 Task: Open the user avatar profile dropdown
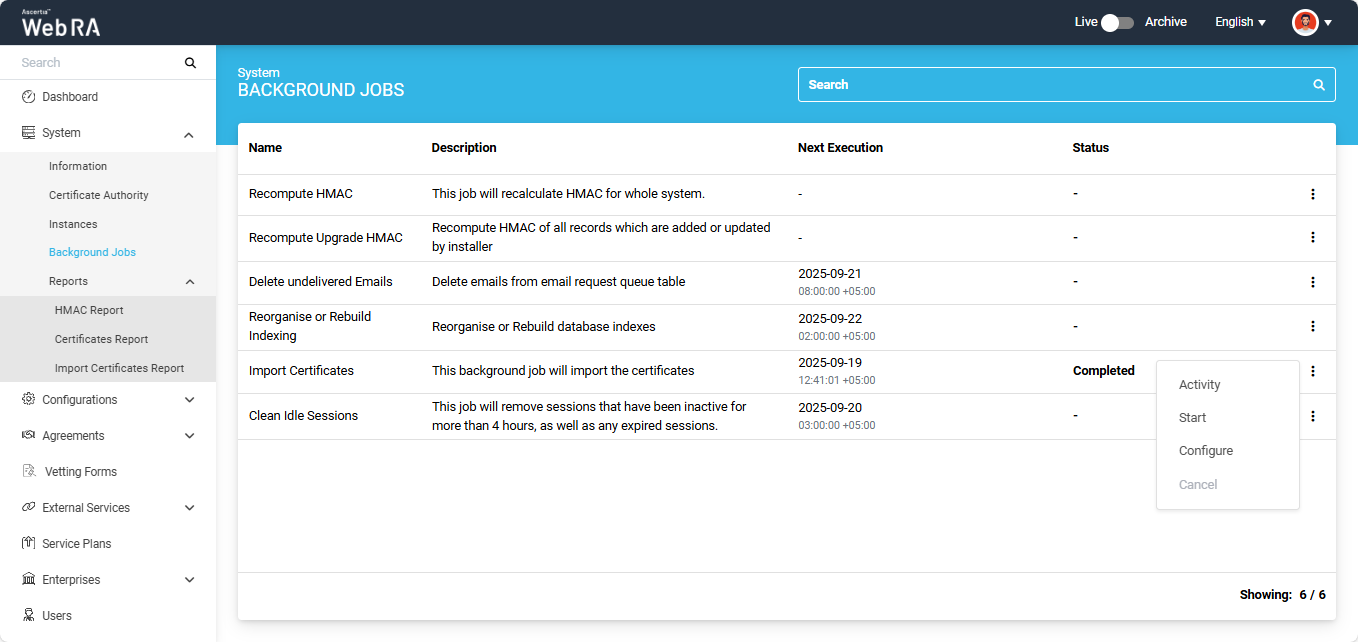[x=1312, y=22]
